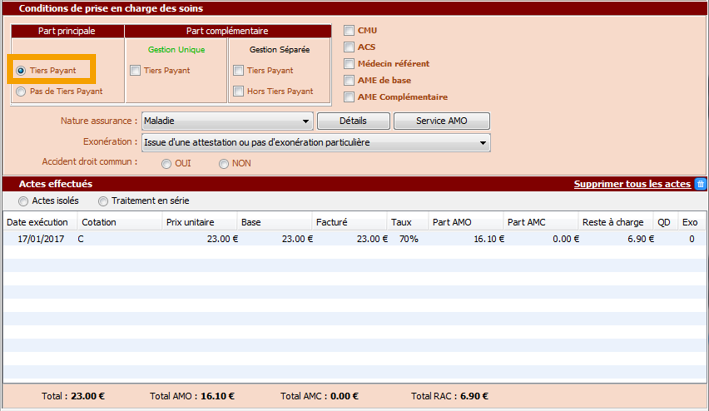
Task: Select Pas de Tiers Payant option
Action: point(21,91)
